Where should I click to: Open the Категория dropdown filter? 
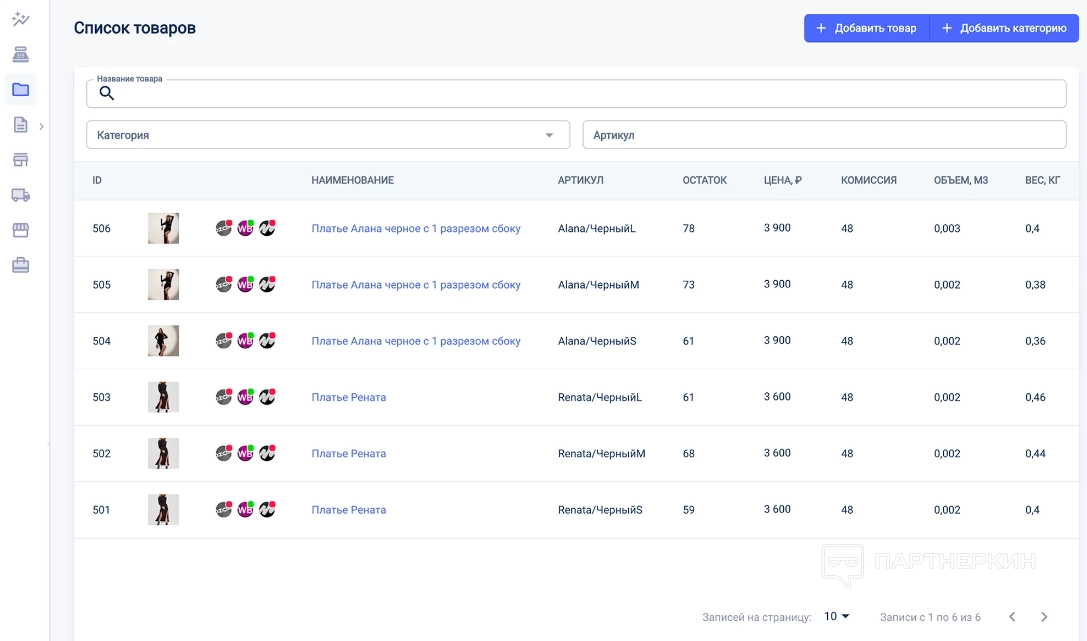coord(327,135)
